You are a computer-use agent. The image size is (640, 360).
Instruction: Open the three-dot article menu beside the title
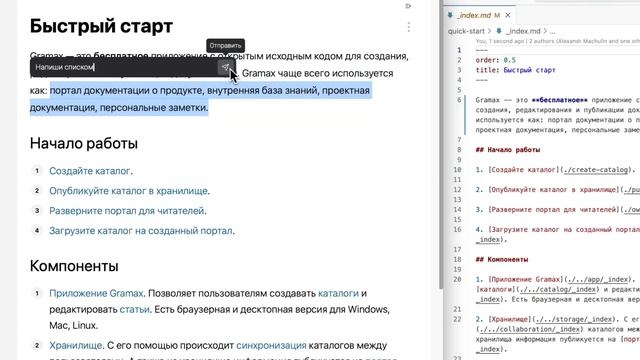(x=409, y=27)
